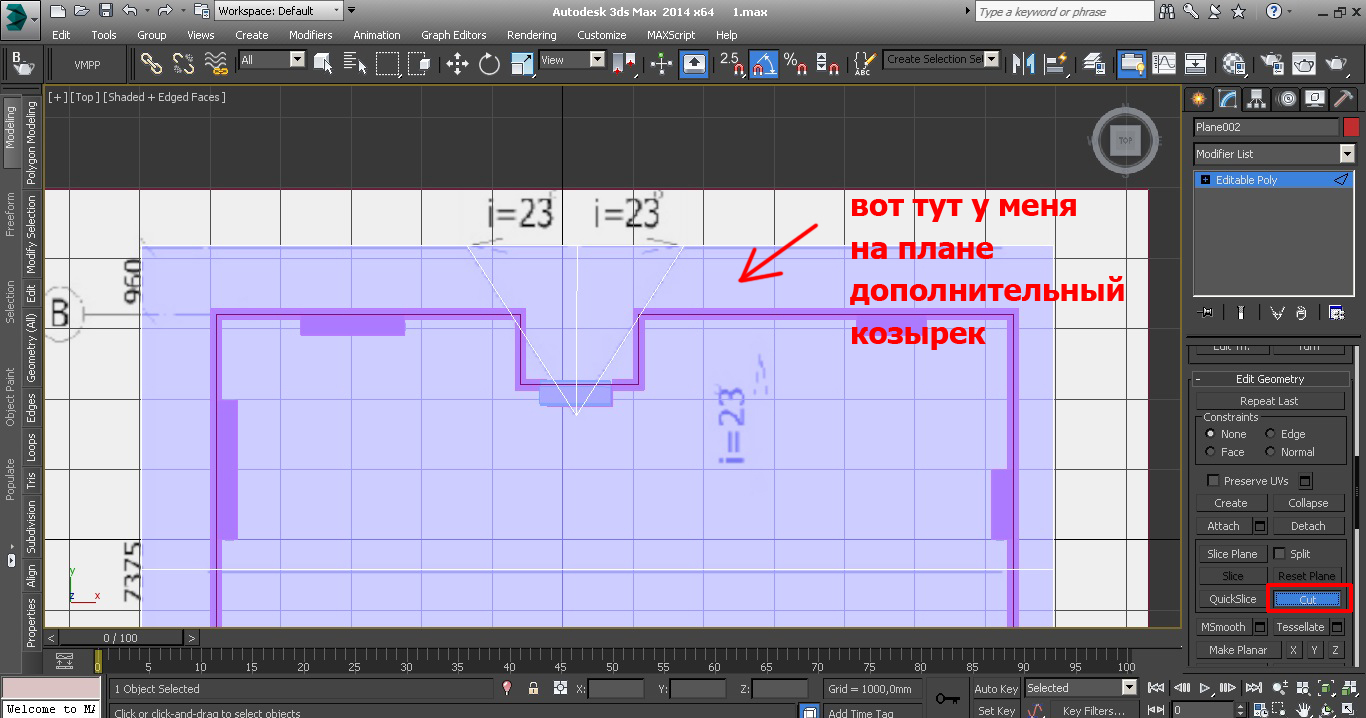Select the Normal constraint radio button
The image size is (1366, 718).
[x=1271, y=452]
